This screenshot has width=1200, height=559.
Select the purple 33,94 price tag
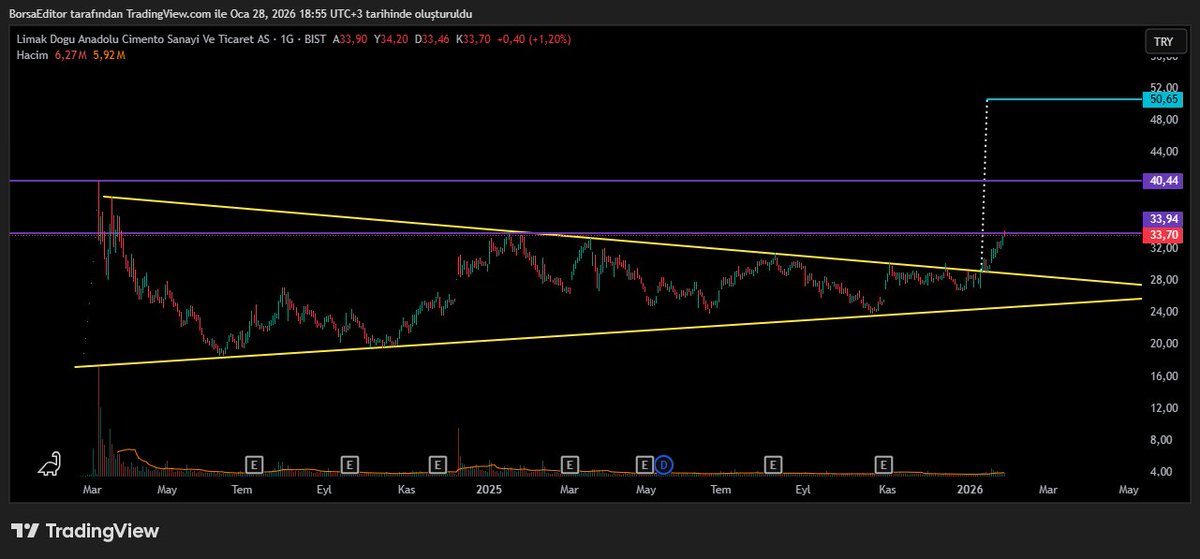(x=1165, y=219)
